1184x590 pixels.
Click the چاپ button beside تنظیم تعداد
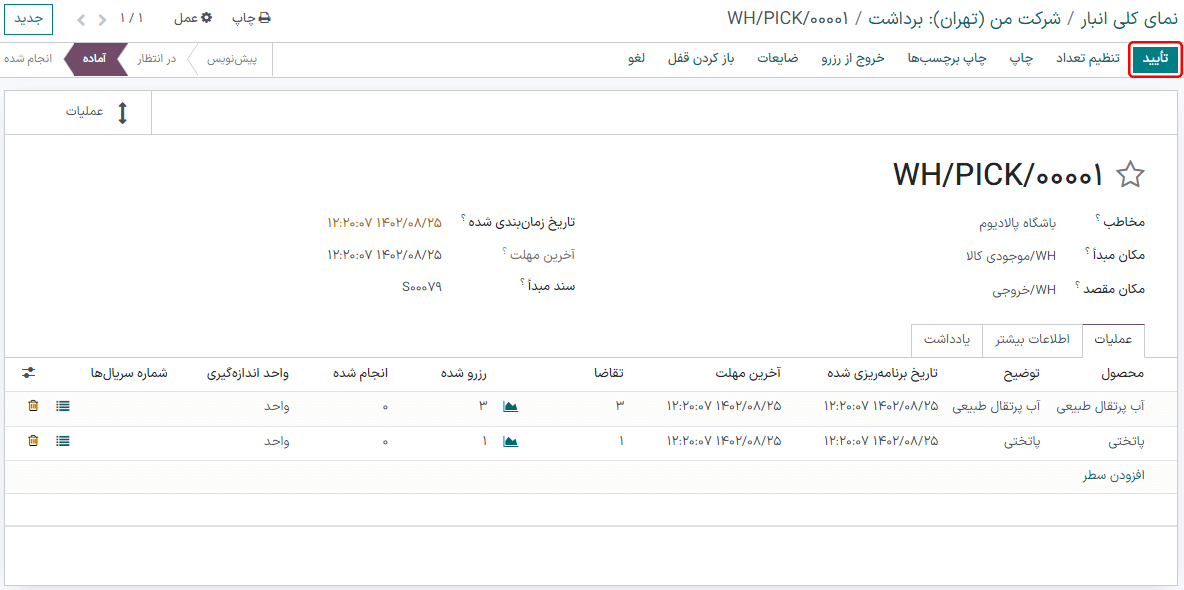1021,60
